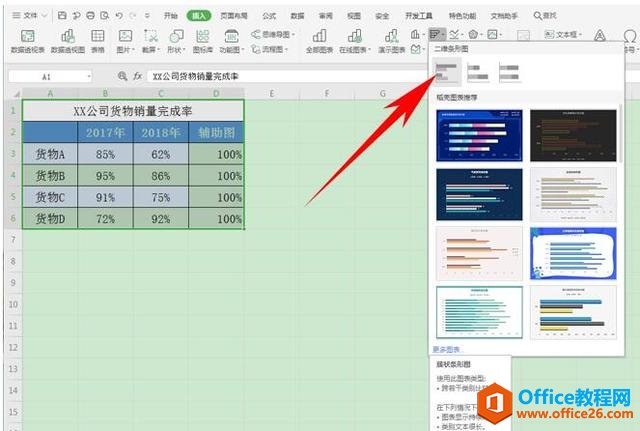640x431 pixels.
Task: Click the zoom magnifier beside fx
Action: (x=122, y=76)
